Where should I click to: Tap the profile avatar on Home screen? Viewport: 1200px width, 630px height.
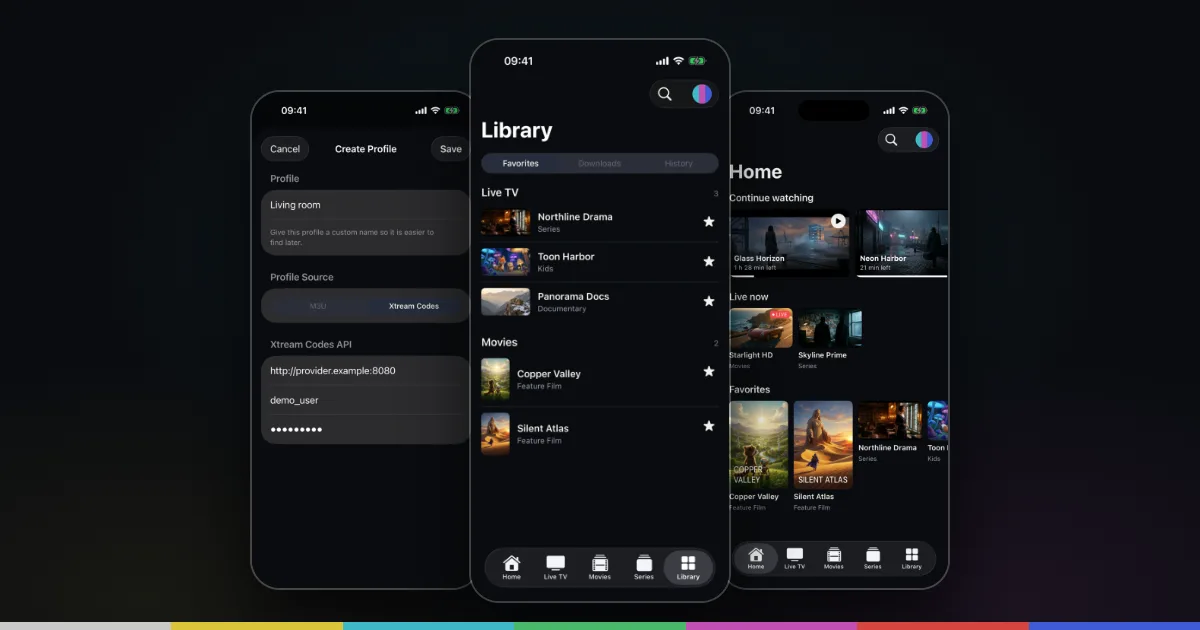[924, 140]
